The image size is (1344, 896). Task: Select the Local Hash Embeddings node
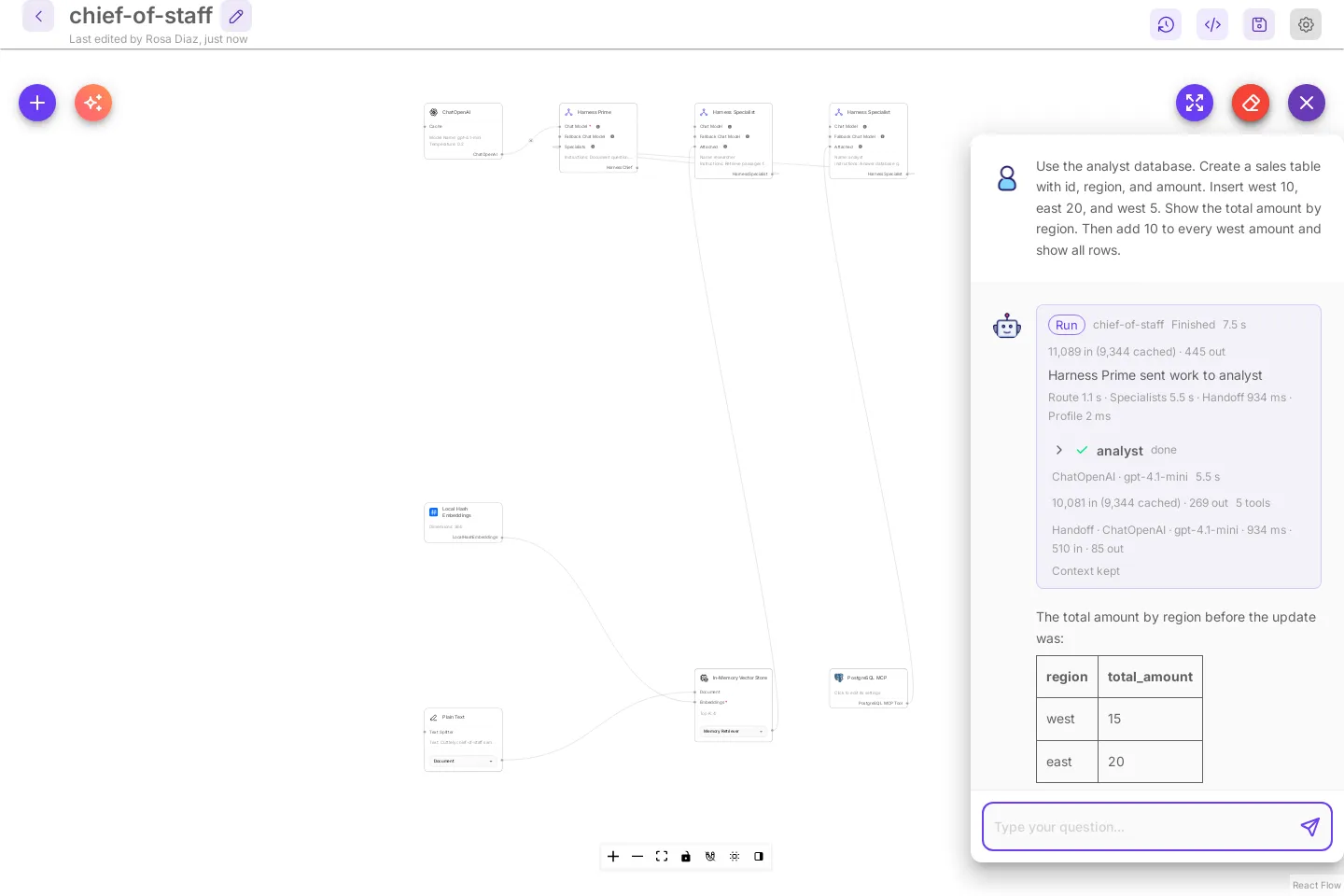[x=463, y=523]
